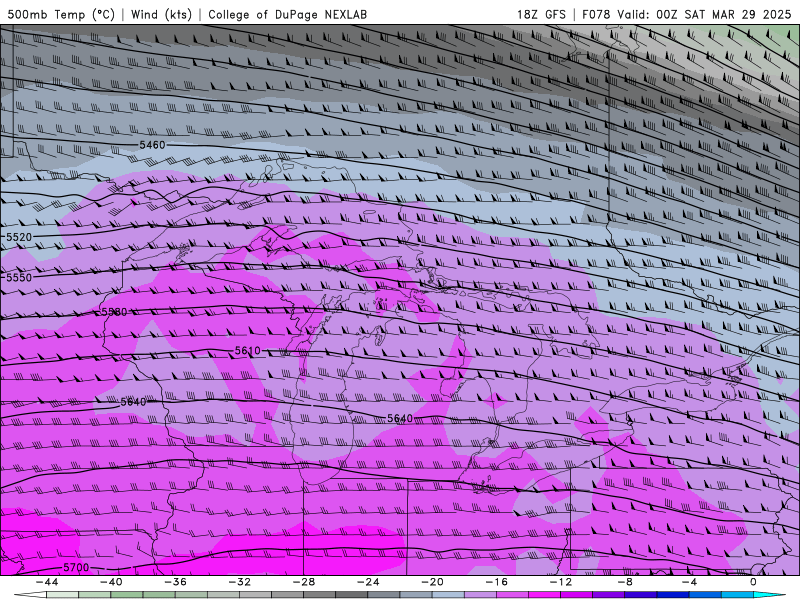
Task: Select the -8 color scale value
Action: pyautogui.click(x=625, y=582)
